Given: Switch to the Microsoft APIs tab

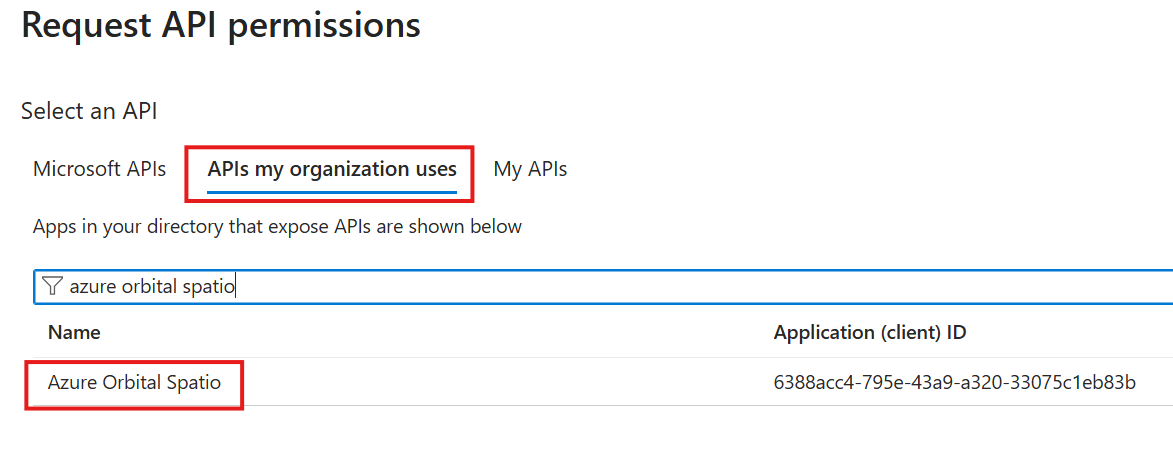Looking at the screenshot, I should (x=99, y=169).
